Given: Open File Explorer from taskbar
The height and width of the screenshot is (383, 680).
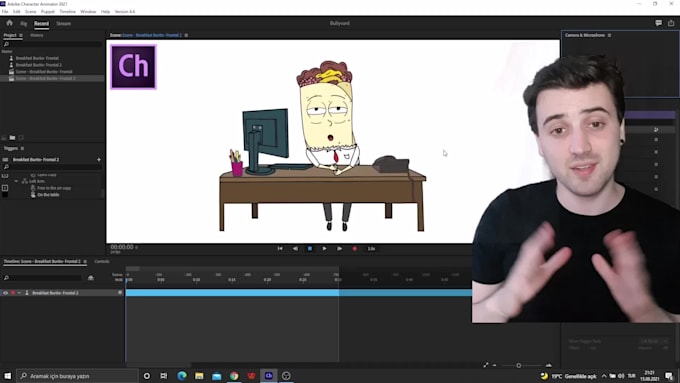Looking at the screenshot, I should point(199,376).
